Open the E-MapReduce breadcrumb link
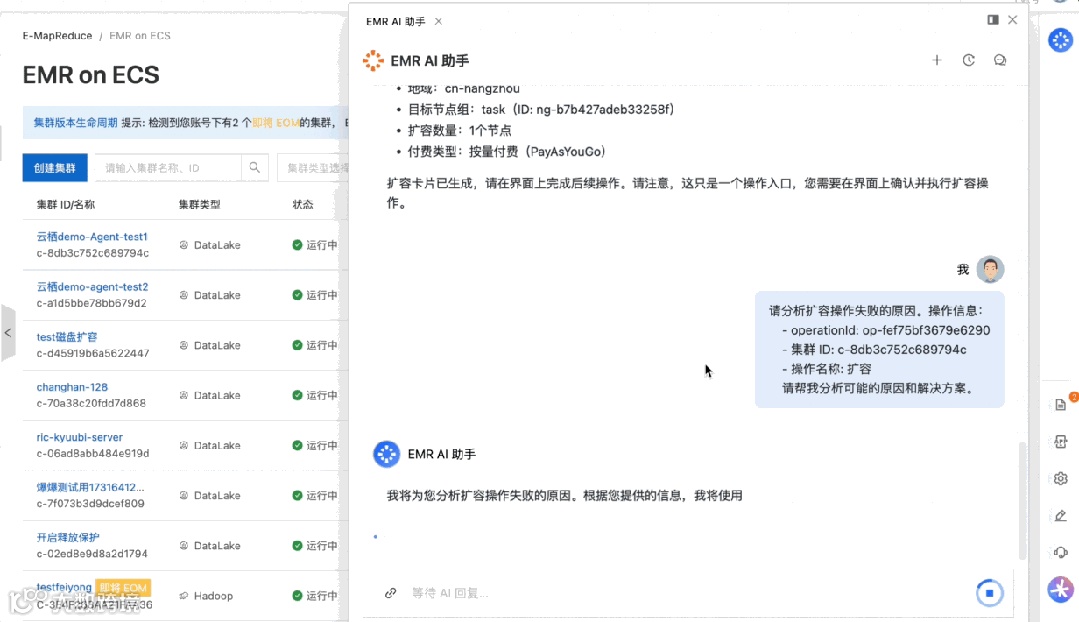 pos(57,36)
